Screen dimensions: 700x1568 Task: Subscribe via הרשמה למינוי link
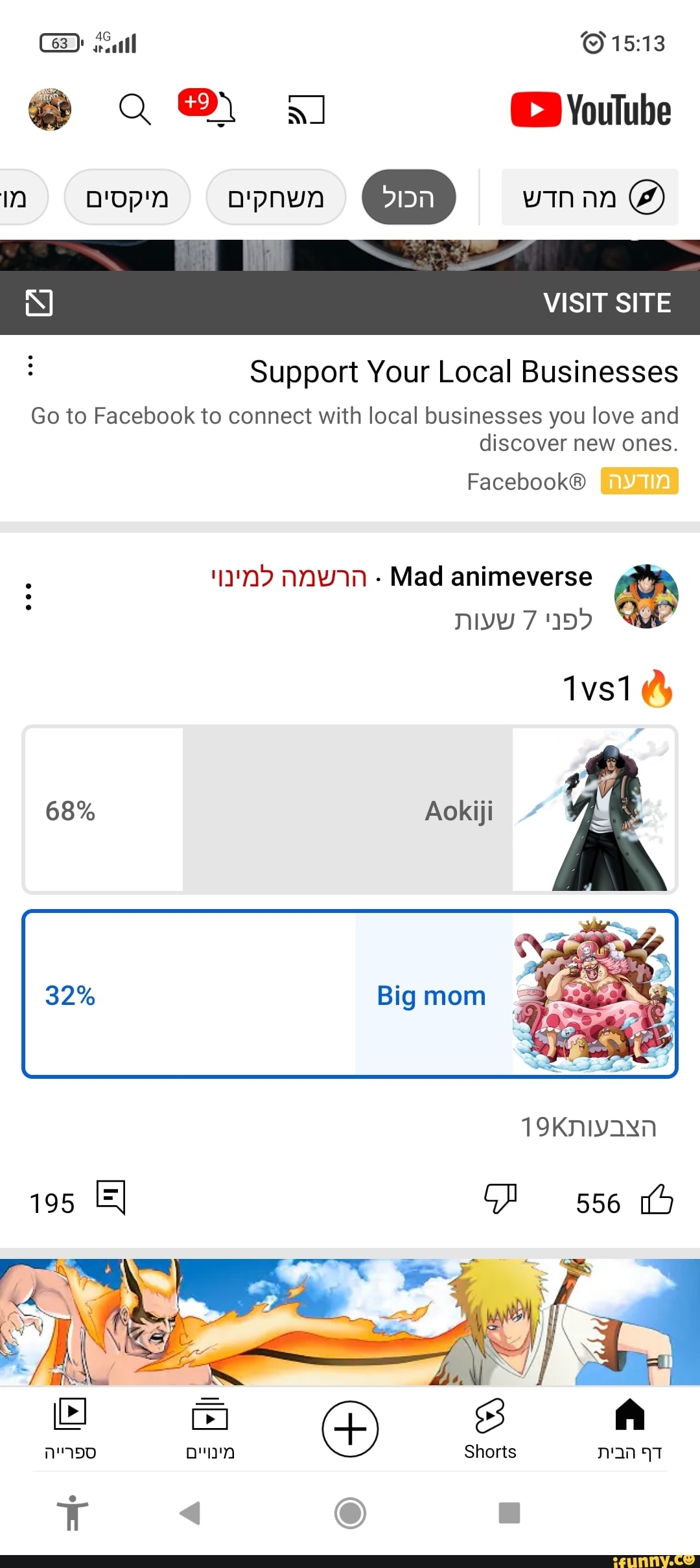click(289, 577)
